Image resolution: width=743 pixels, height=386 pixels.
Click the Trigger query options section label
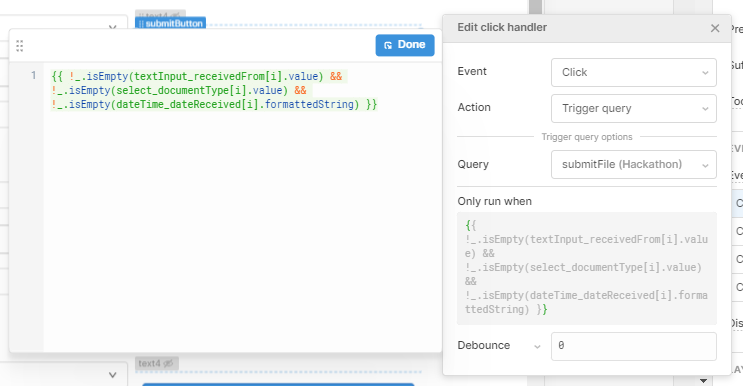tap(587, 137)
